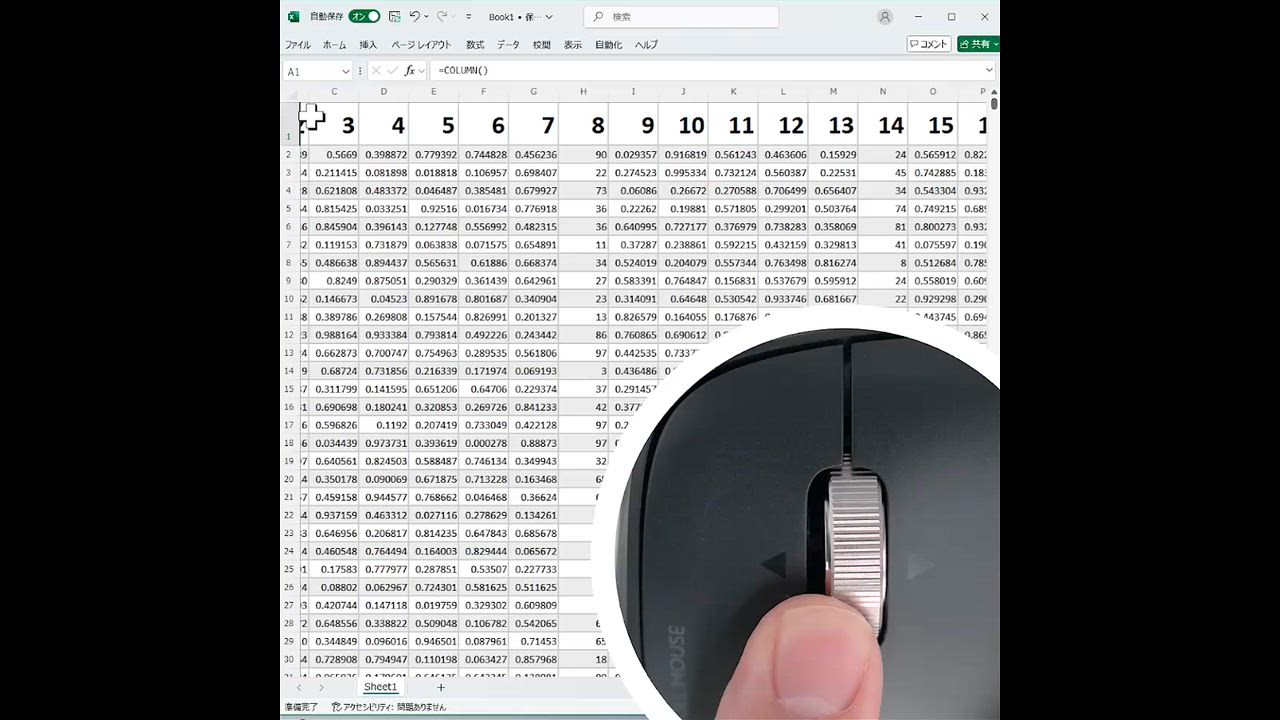Image resolution: width=1280 pixels, height=720 pixels.
Task: Open the 共有 (Share) dropdown arrow
Action: (994, 44)
